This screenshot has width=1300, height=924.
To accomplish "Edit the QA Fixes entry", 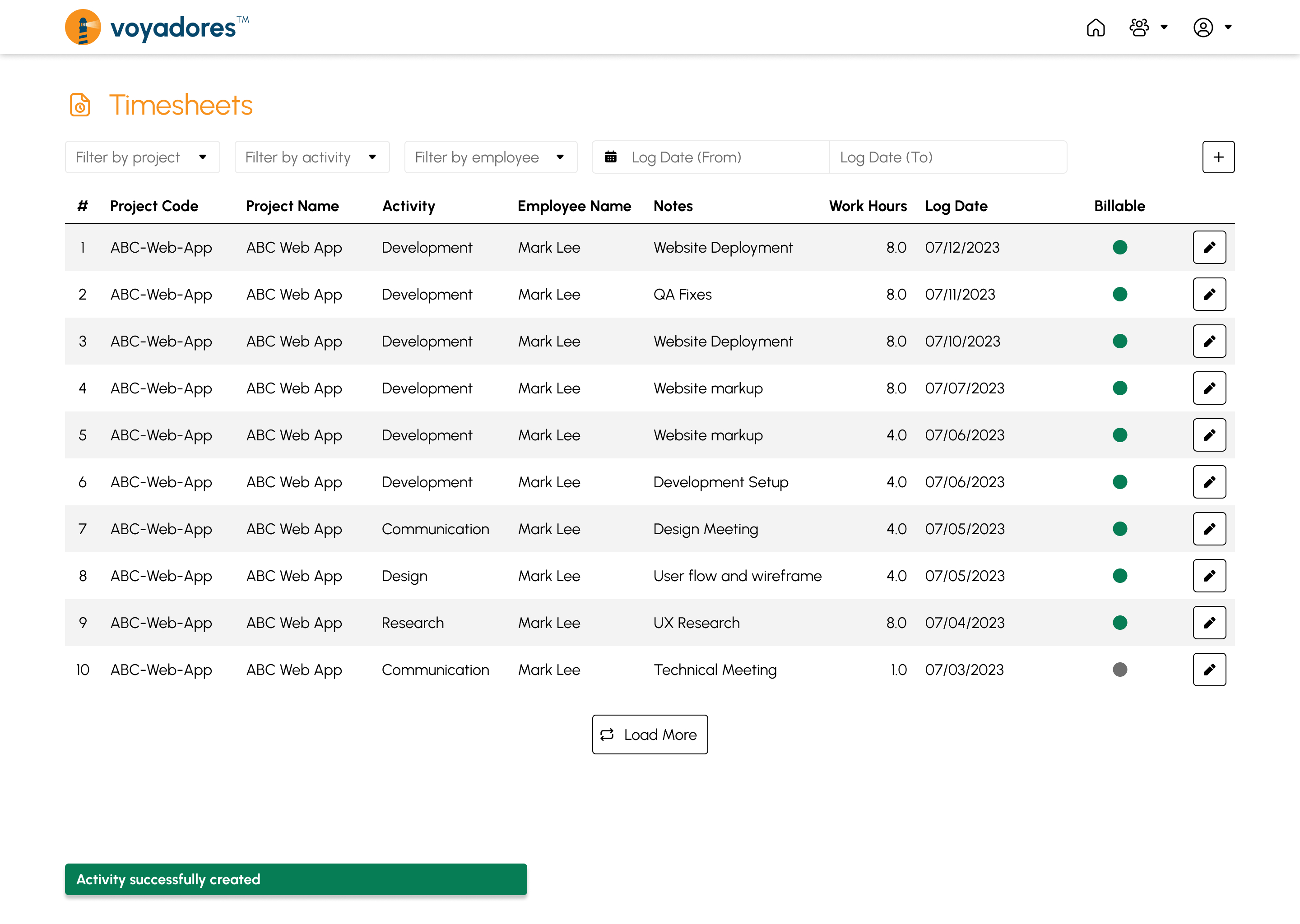I will (x=1209, y=294).
